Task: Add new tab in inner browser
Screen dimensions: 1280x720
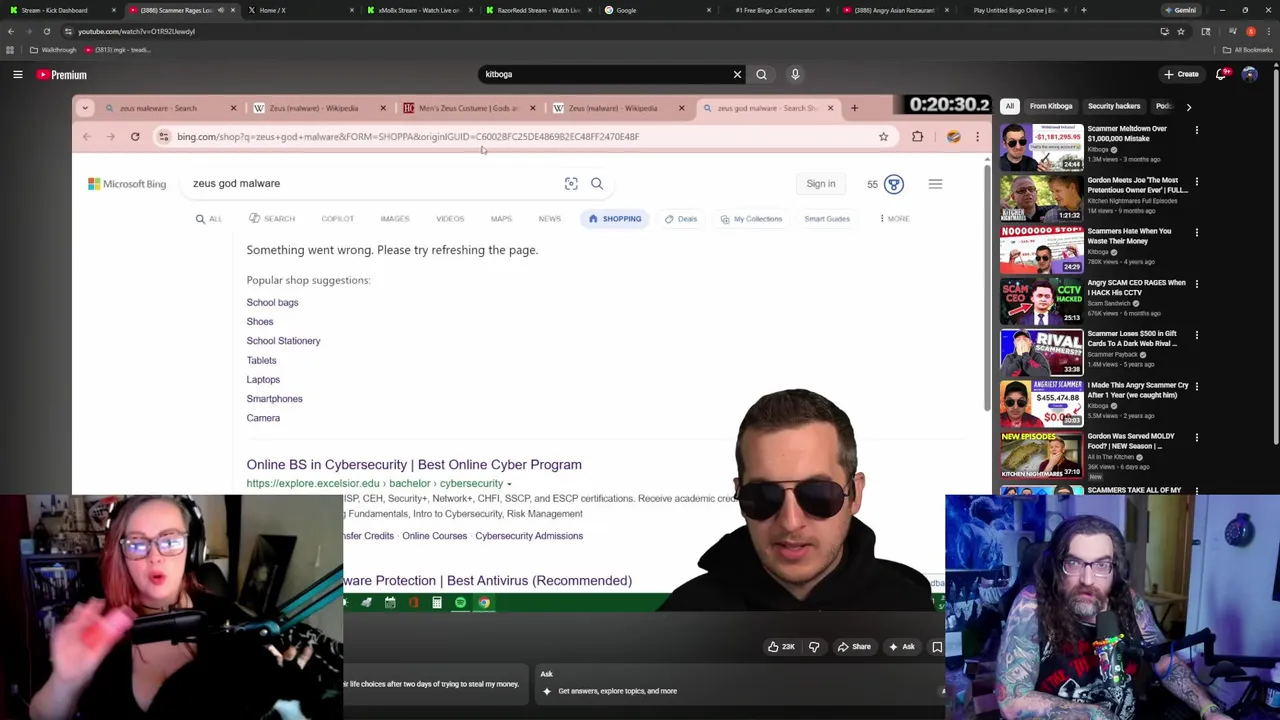Action: coord(854,108)
